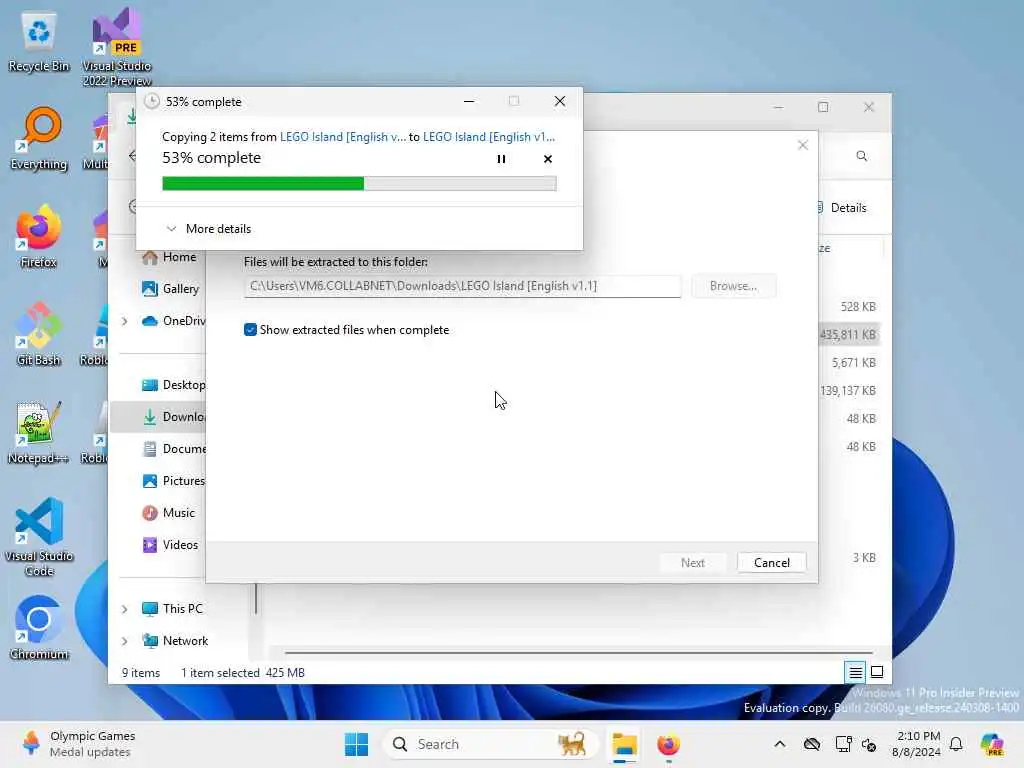The width and height of the screenshot is (1024, 768).
Task: Pause the file copy operation
Action: pos(501,159)
